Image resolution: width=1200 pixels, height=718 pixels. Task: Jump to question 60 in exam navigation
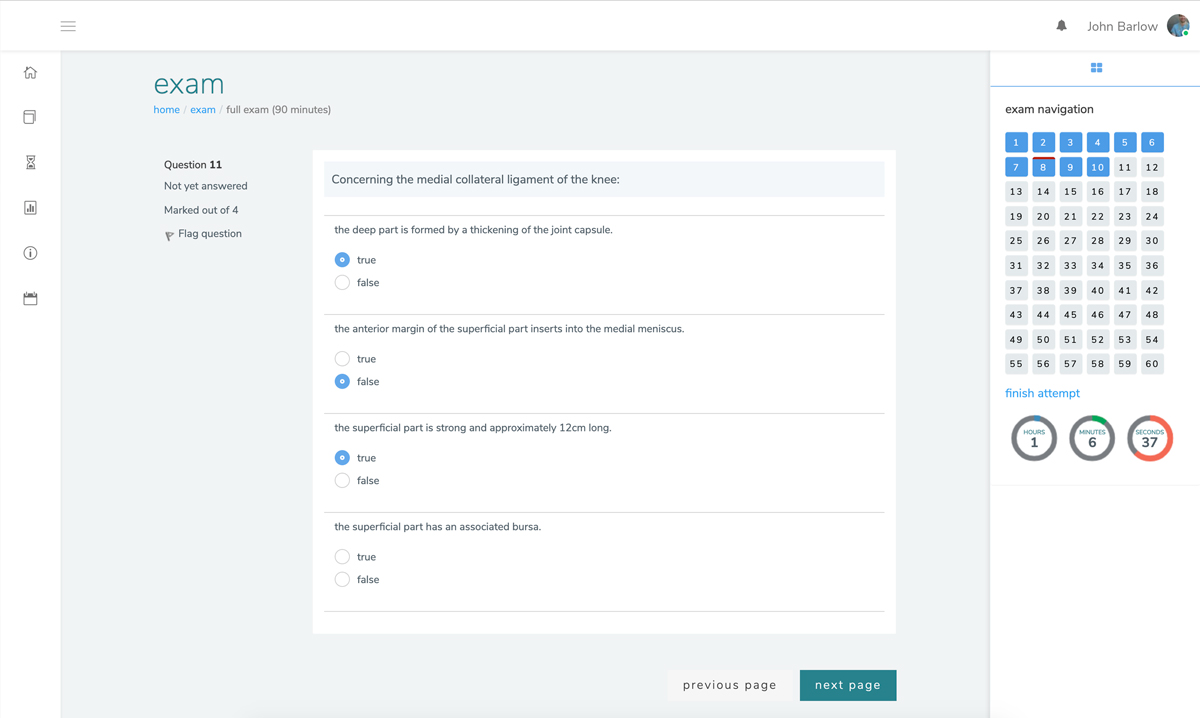1152,364
